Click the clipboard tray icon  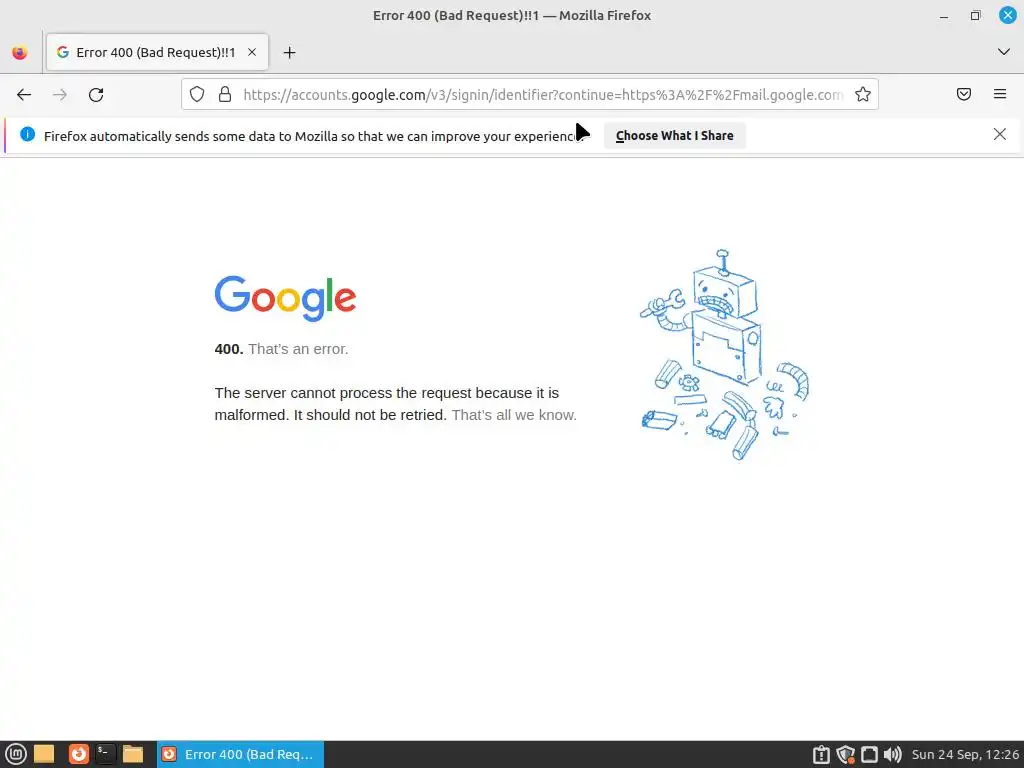coord(821,754)
